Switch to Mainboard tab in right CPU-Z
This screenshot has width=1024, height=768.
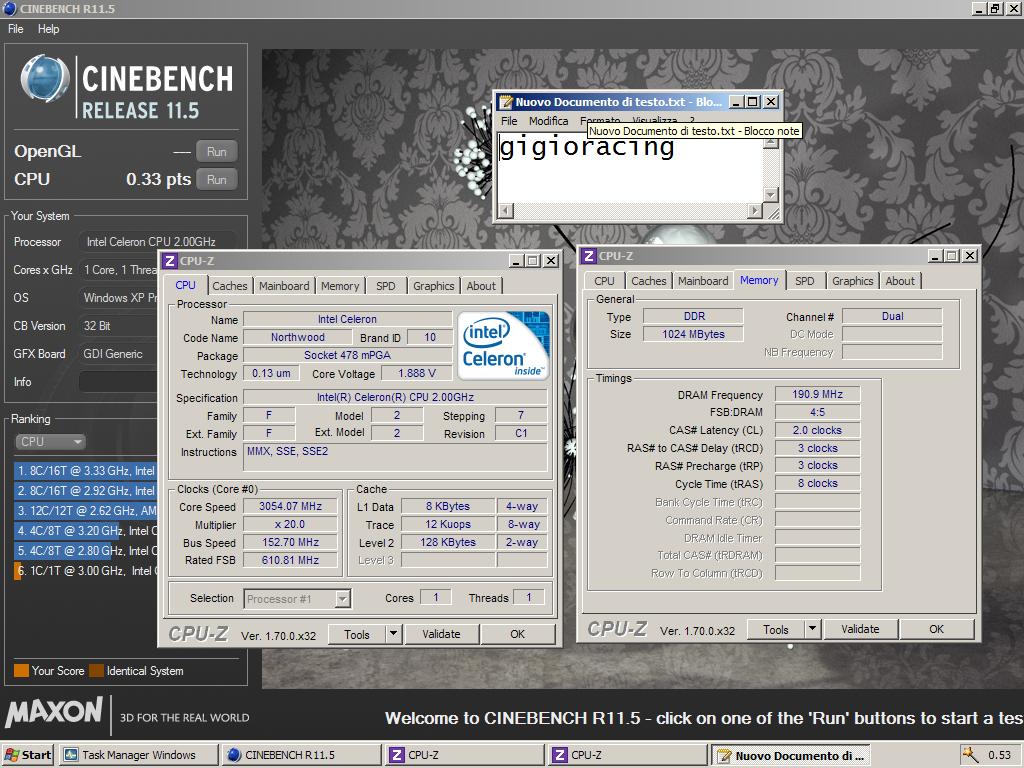(x=703, y=281)
